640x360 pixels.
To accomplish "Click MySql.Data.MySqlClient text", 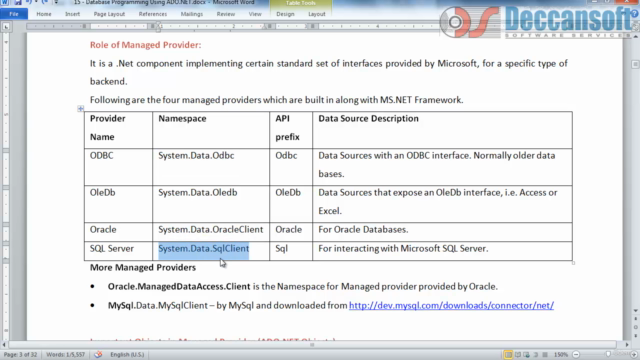I will (158, 305).
